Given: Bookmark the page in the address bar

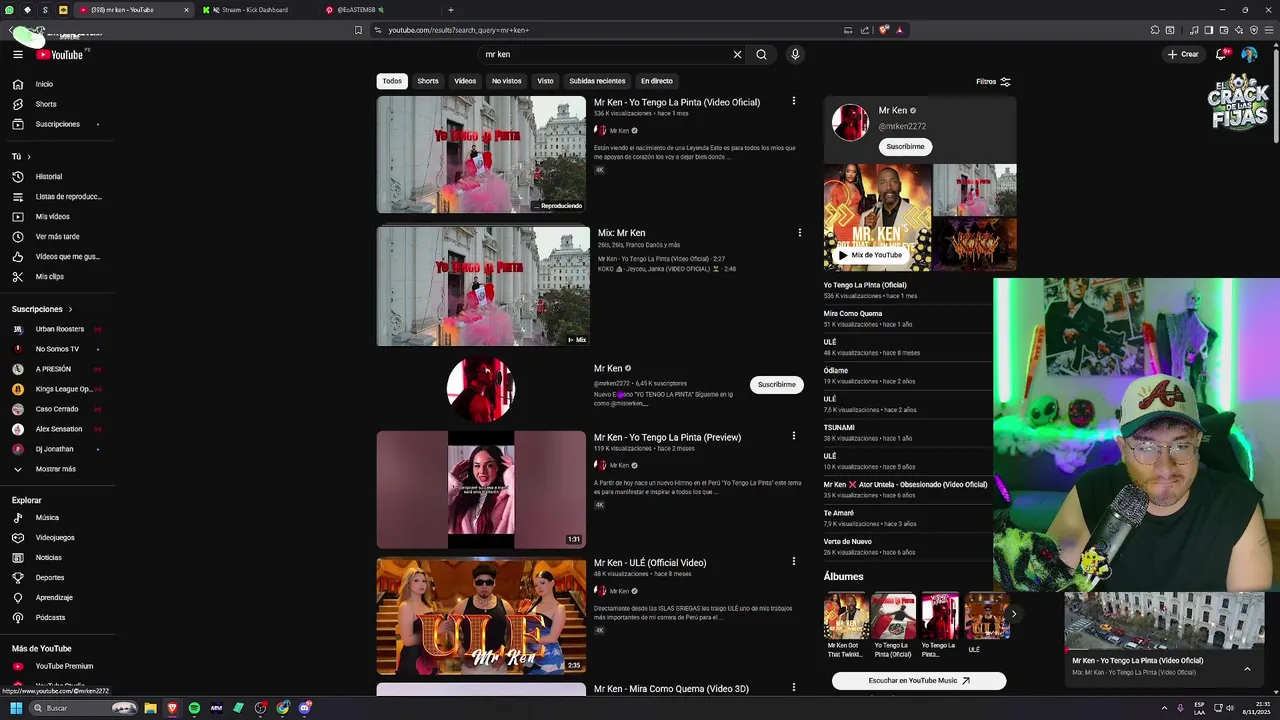Looking at the screenshot, I should (358, 30).
